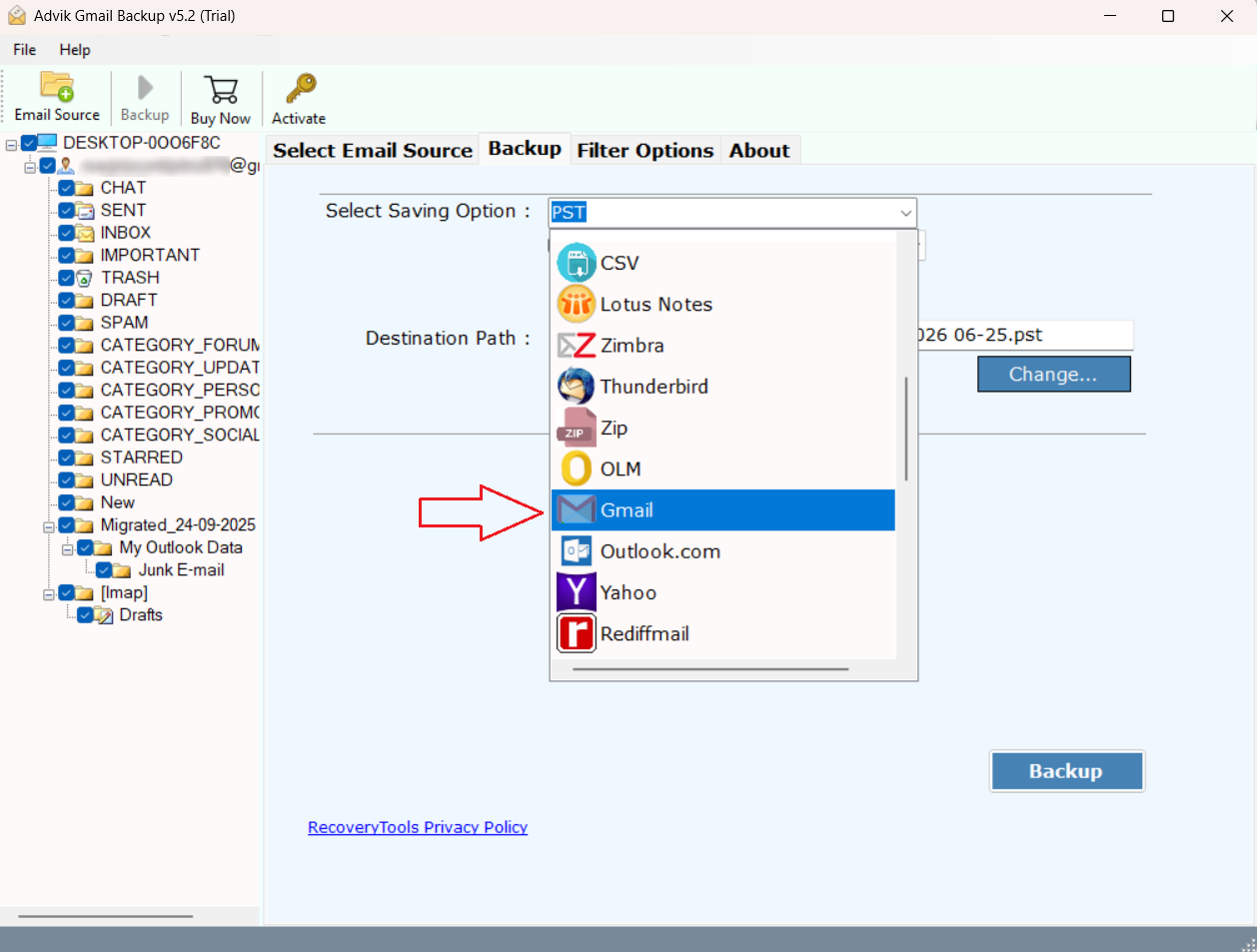
Task: Click the blue Backup button
Action: [1066, 771]
